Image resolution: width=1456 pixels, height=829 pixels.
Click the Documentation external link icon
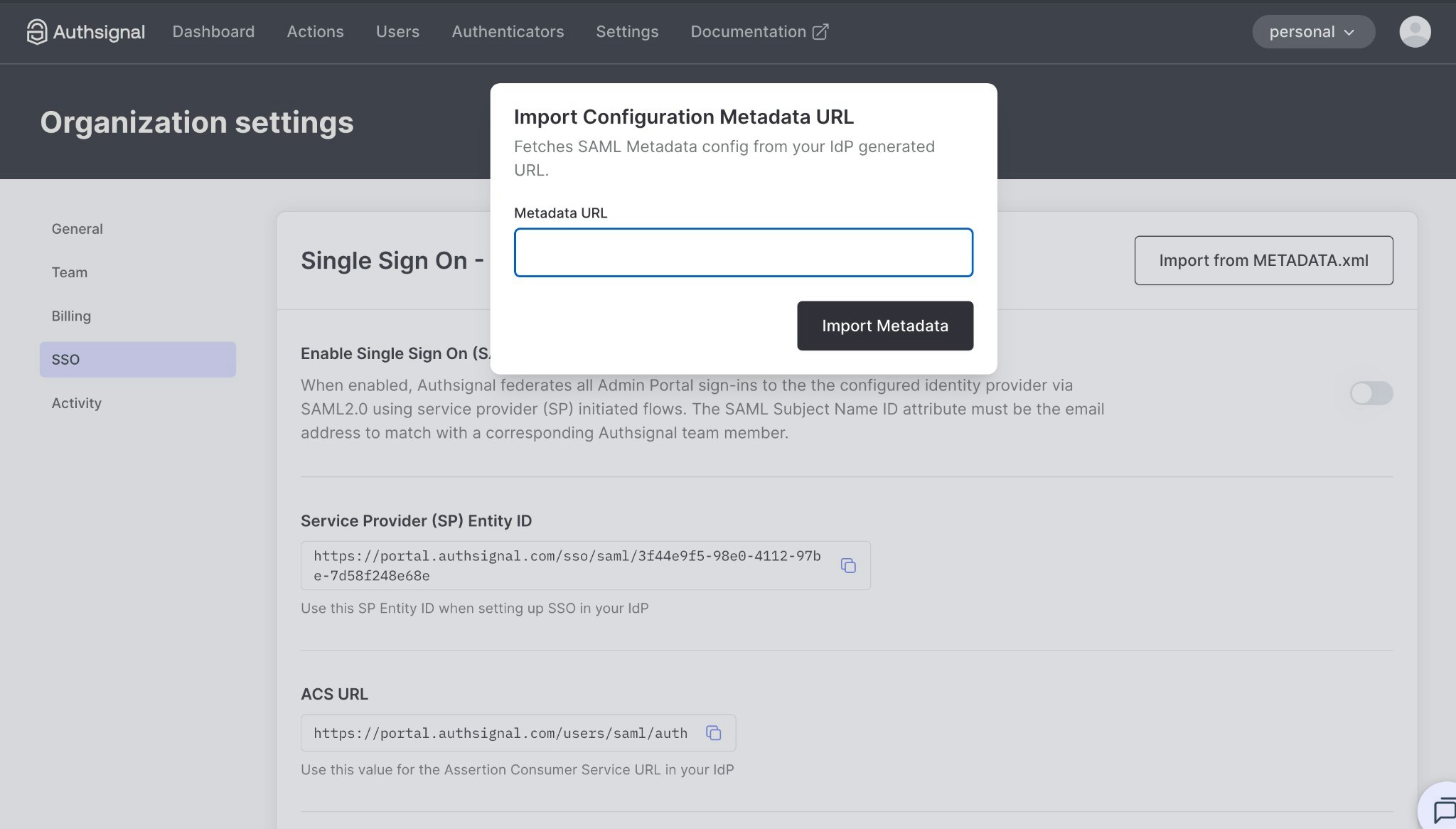pyautogui.click(x=820, y=31)
